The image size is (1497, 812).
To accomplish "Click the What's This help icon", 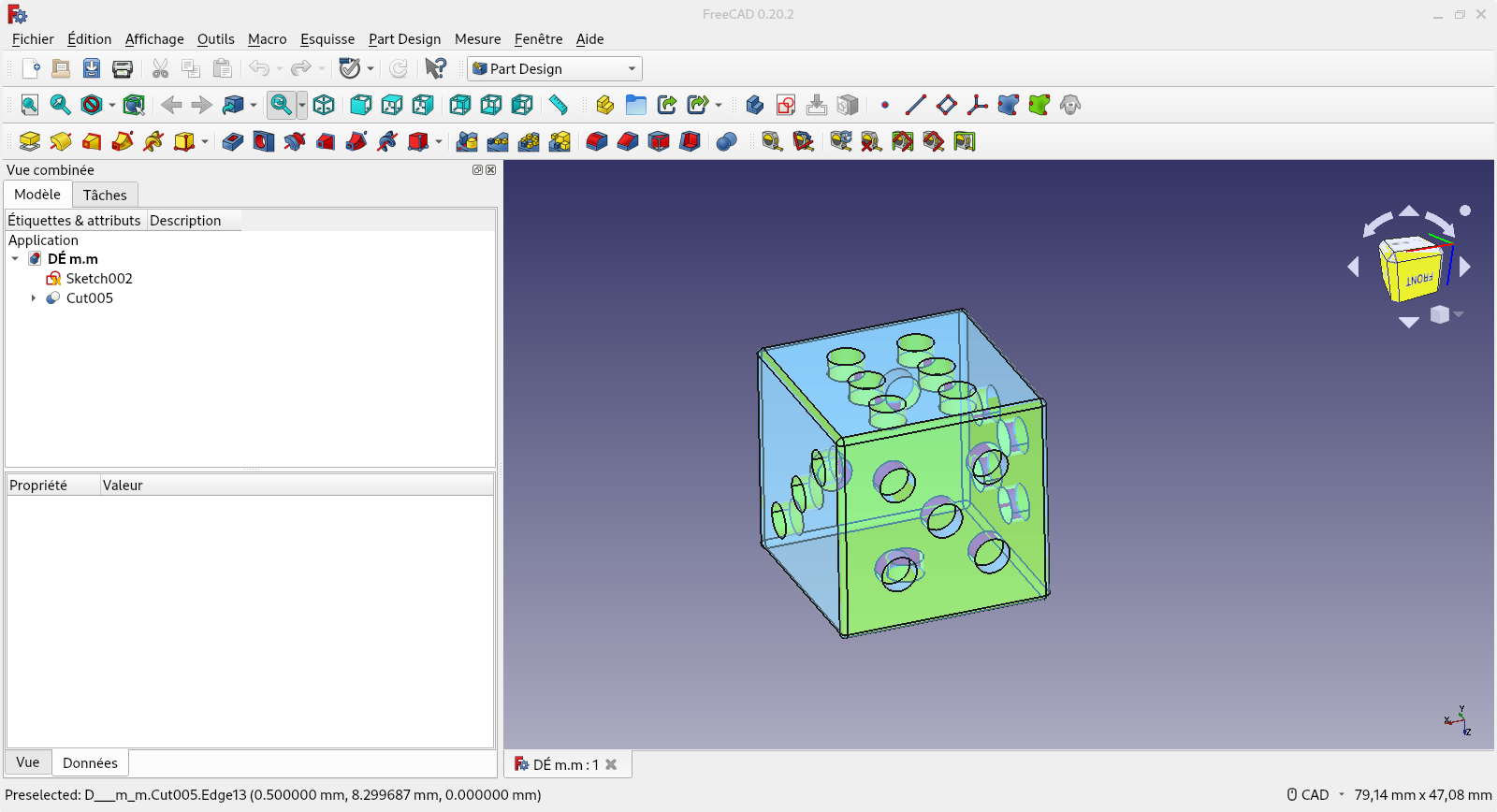I will [x=435, y=68].
